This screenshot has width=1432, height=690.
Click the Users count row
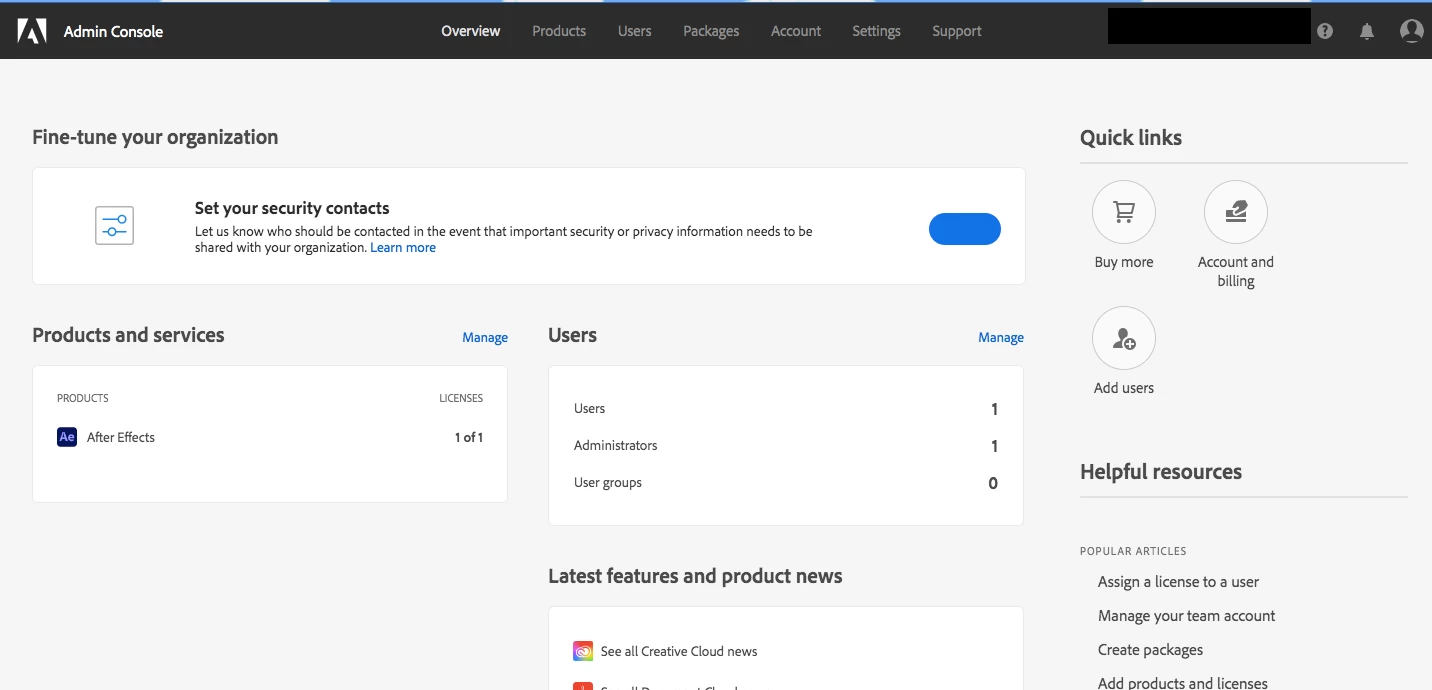786,408
